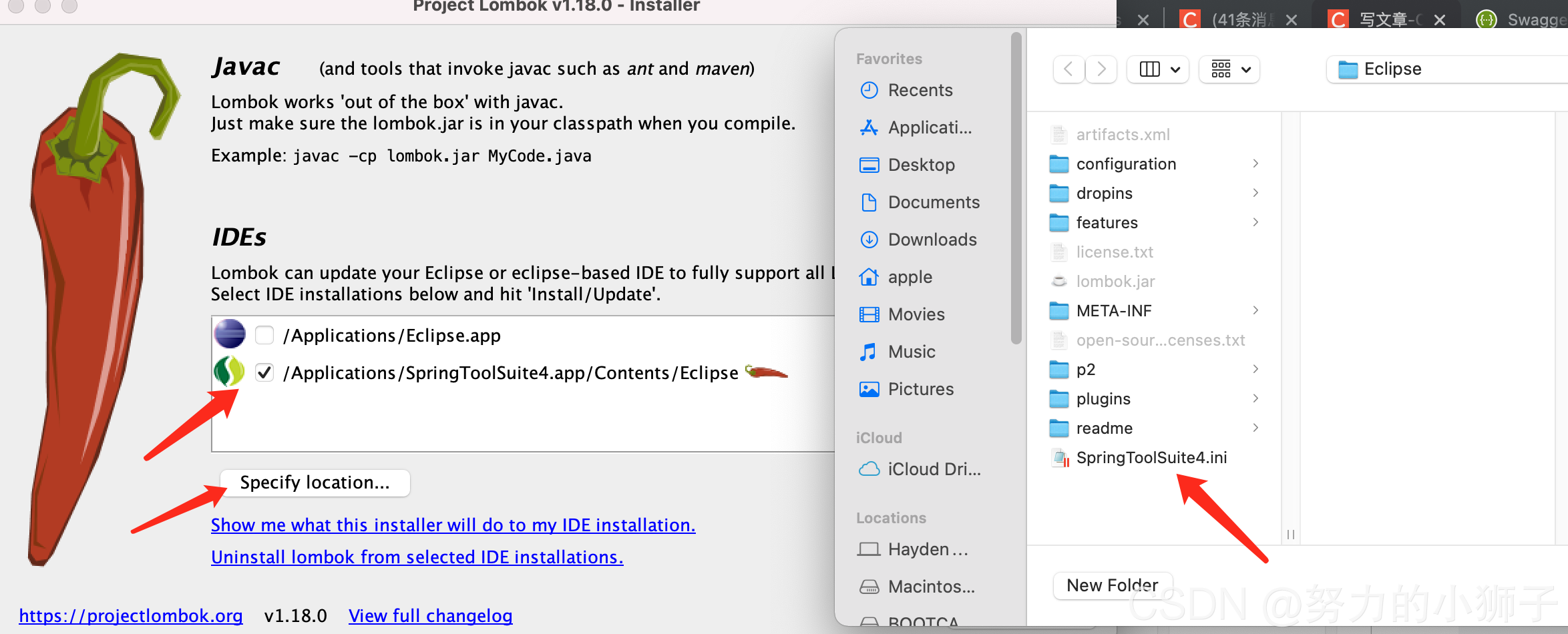Select the Hayden computer location

(928, 549)
